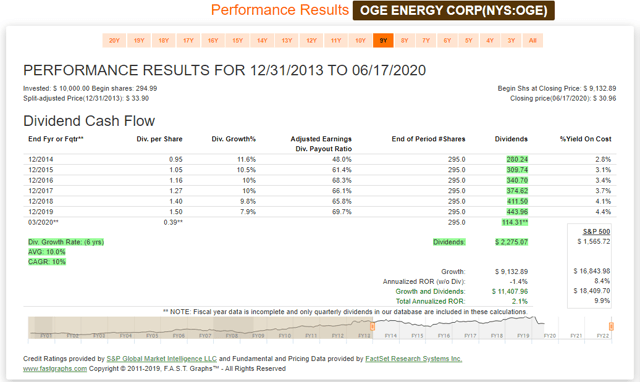Select the 12Y time range tab
This screenshot has width=640, height=382.
311,40
